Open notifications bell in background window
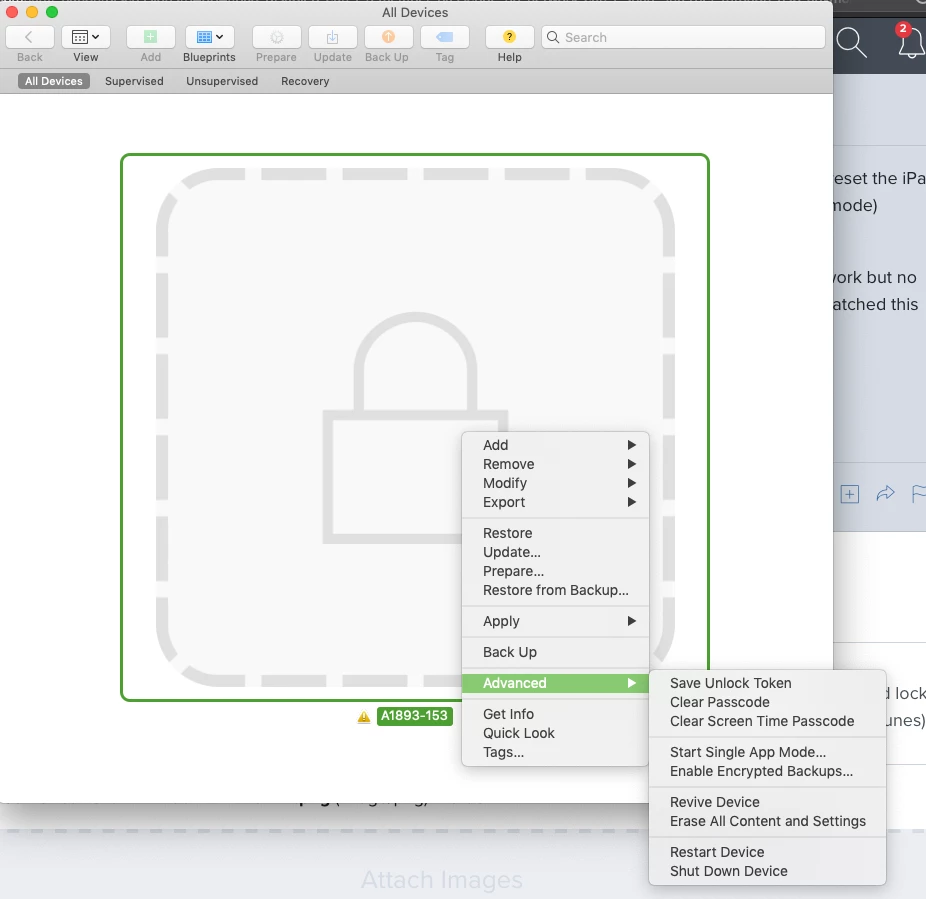 coord(911,43)
